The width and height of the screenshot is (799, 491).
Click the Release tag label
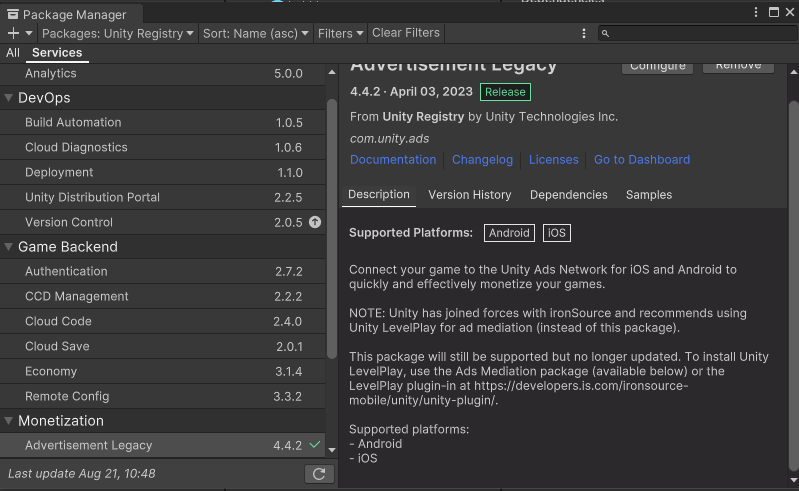505,92
